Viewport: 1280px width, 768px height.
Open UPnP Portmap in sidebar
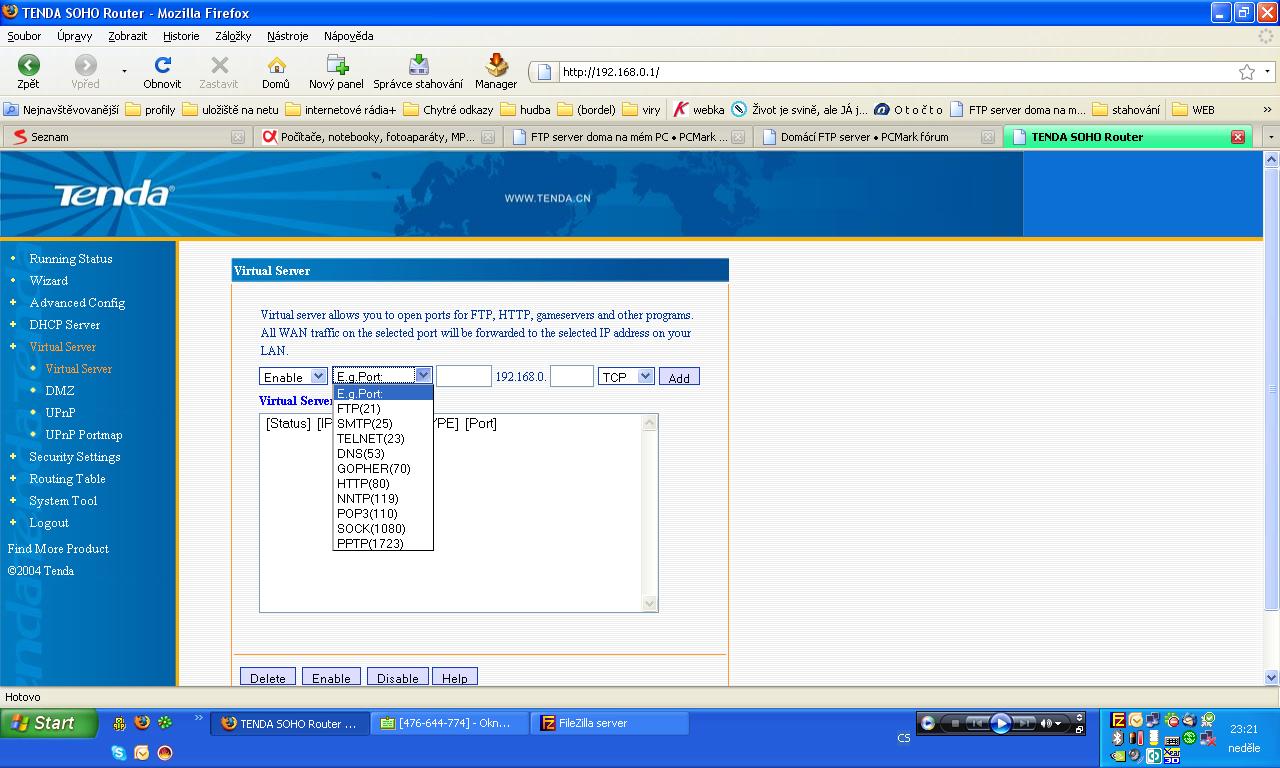coord(84,434)
